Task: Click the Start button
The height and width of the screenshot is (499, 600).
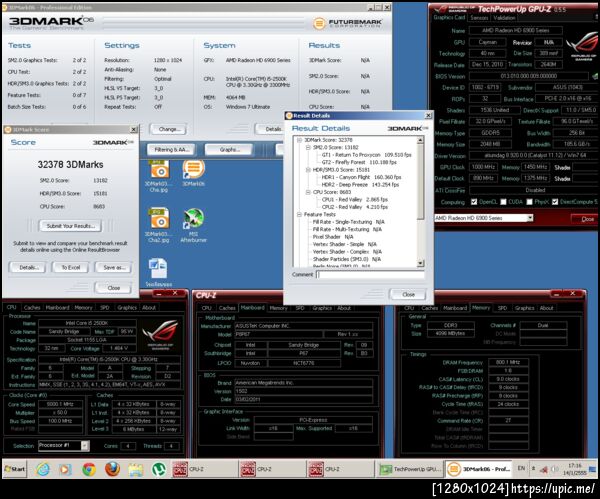Action: 15,469
